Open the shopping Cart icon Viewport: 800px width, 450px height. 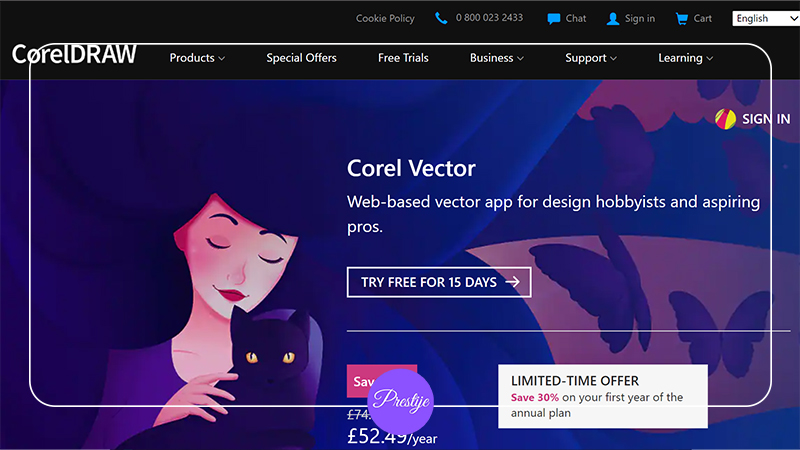pos(682,19)
